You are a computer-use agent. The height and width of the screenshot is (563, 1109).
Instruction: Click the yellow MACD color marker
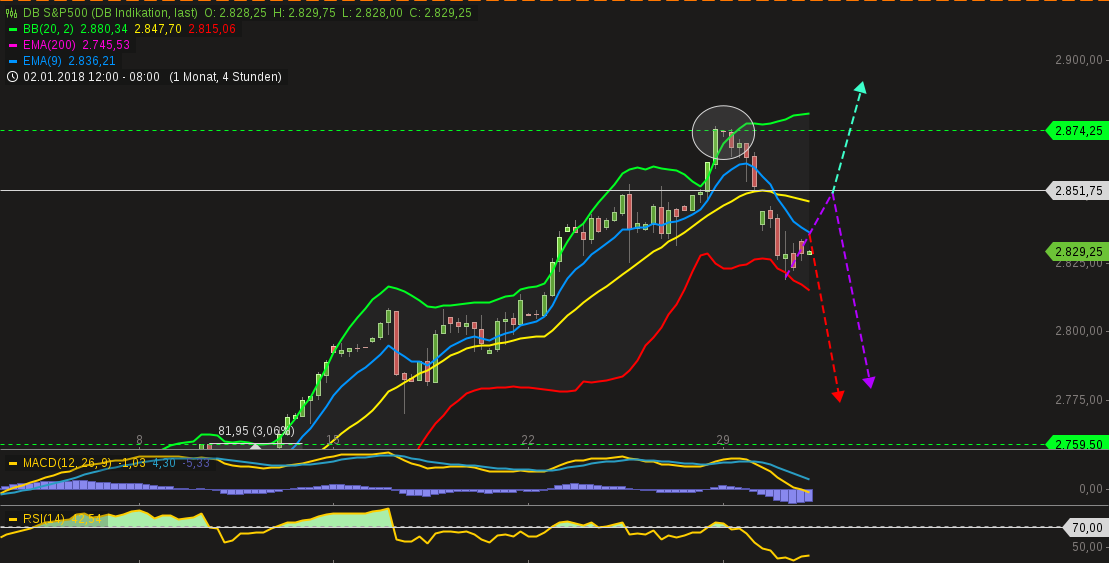12,464
